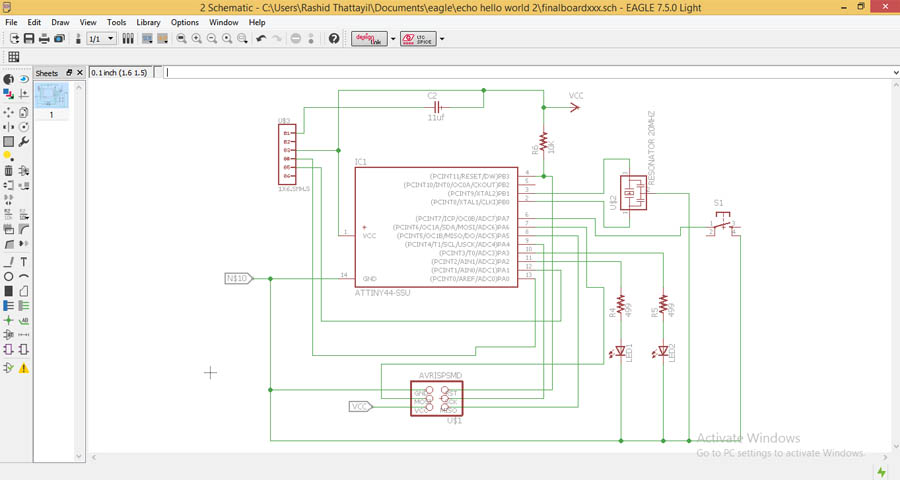This screenshot has width=900, height=480.
Task: Click the Zoom to fit icon
Action: click(x=181, y=38)
